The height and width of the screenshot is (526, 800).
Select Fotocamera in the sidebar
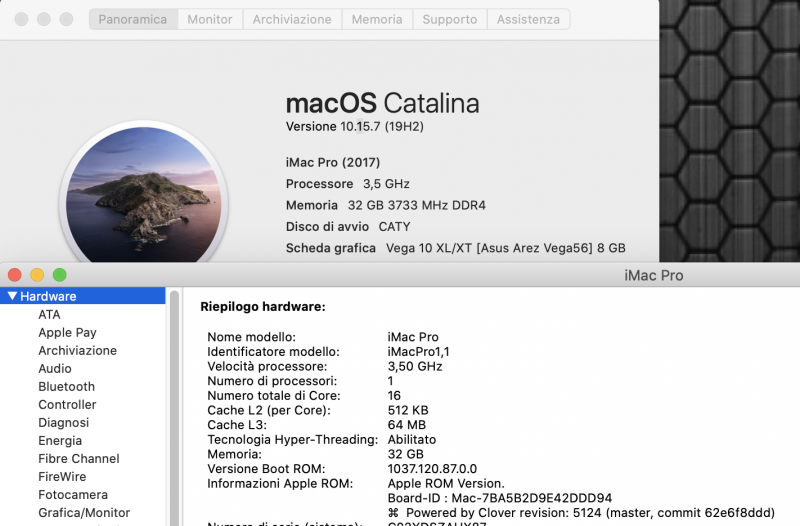(73, 494)
